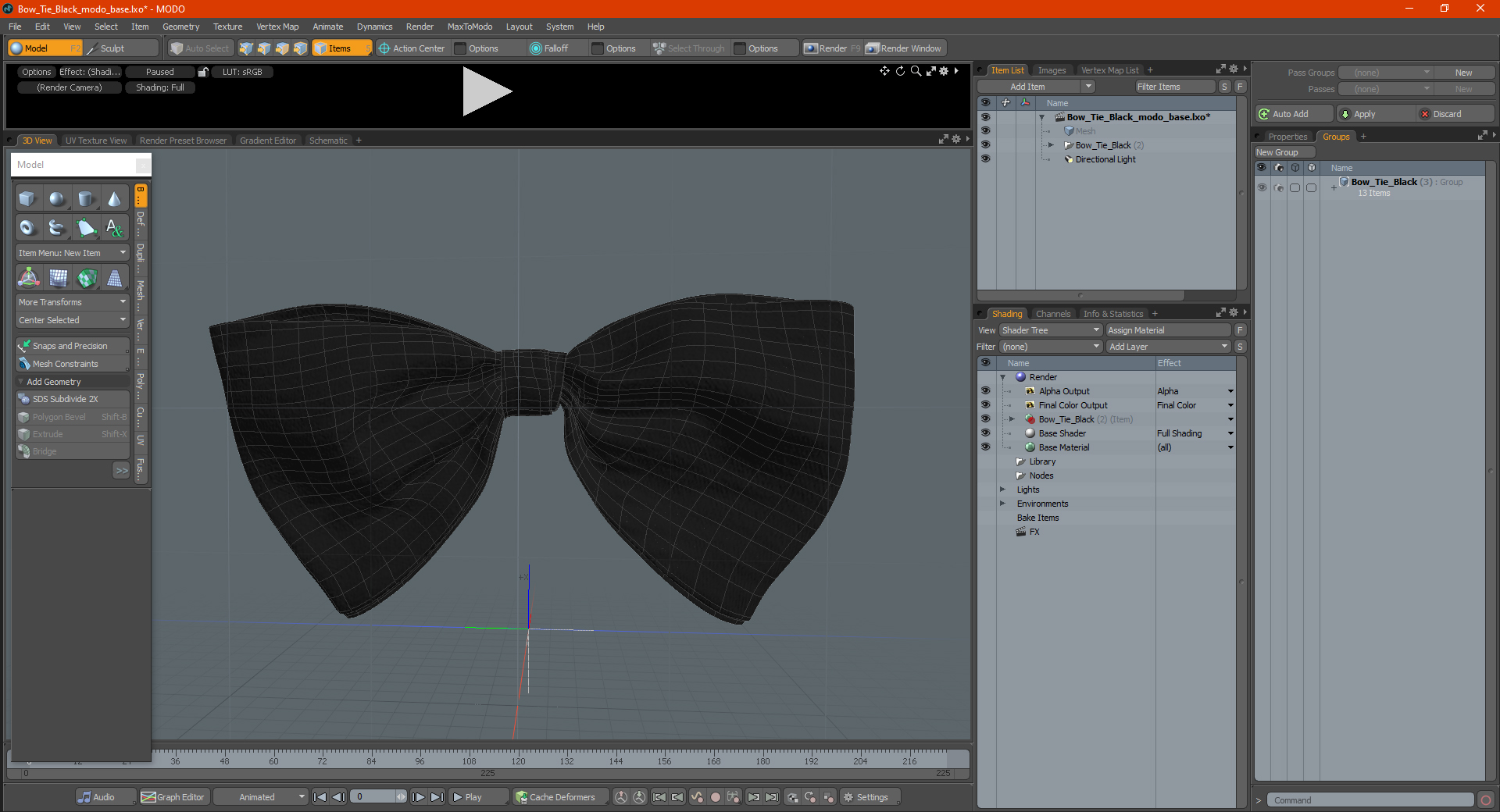1500x812 pixels.
Task: Select the cone primitive tool
Action: [114, 199]
